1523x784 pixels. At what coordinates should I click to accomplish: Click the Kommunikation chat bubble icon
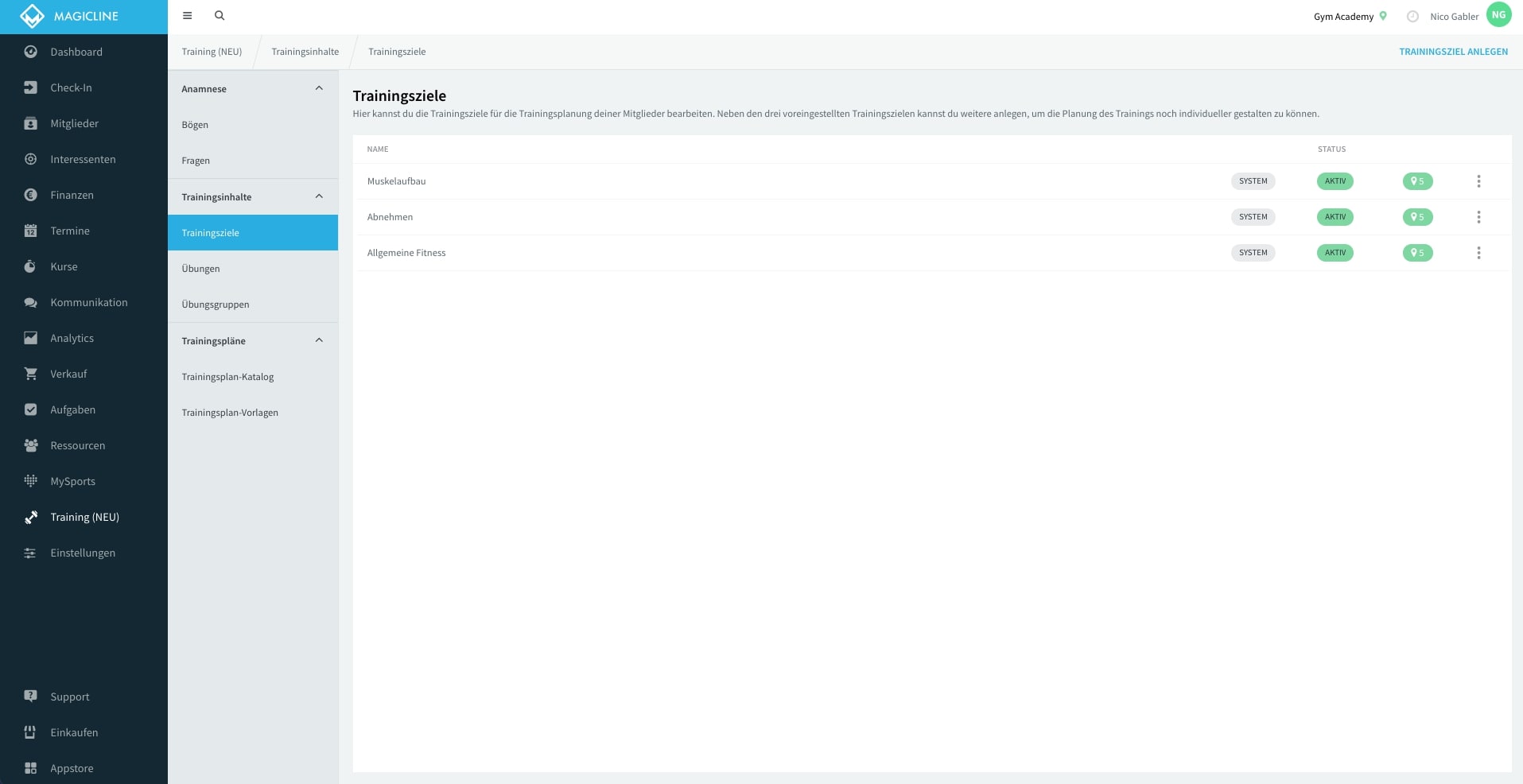coord(30,302)
